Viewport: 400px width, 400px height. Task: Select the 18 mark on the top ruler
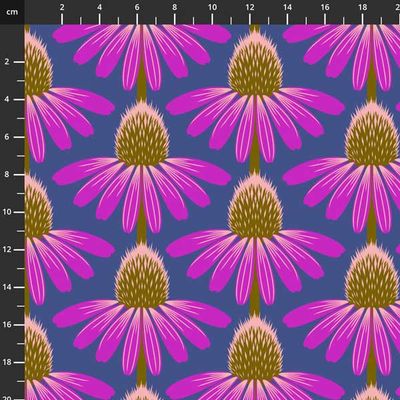pyautogui.click(x=363, y=8)
